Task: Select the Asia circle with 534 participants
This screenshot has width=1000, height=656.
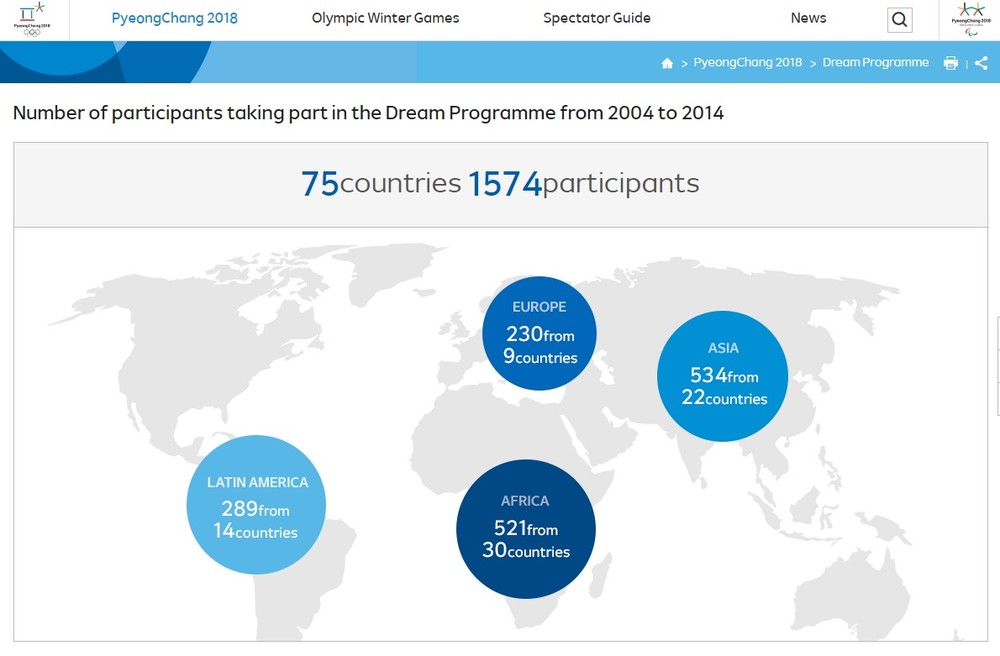Action: (723, 376)
